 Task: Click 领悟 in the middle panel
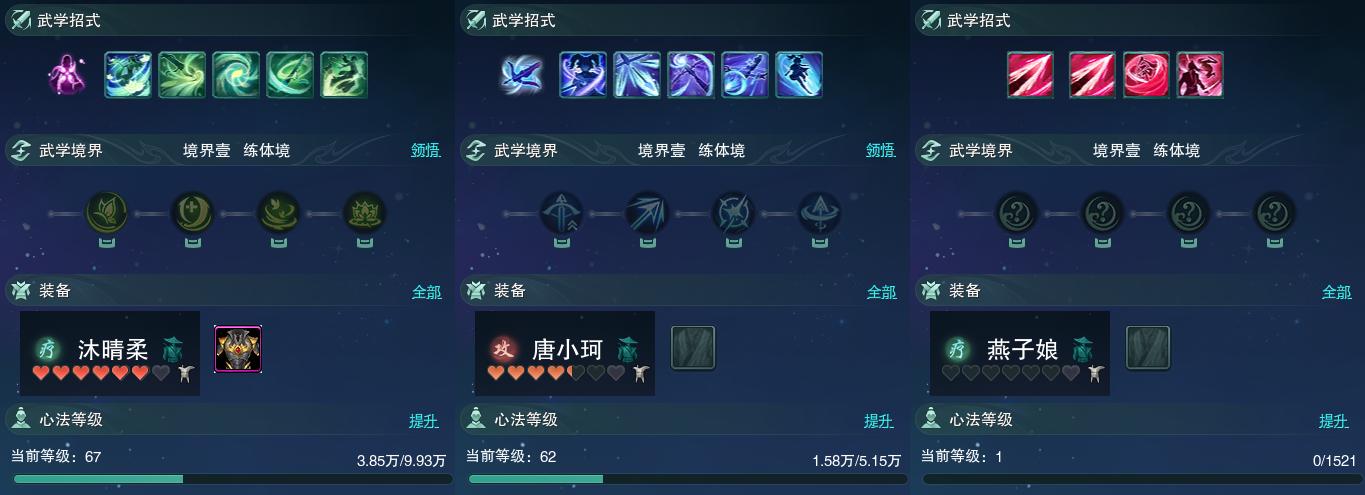[880, 151]
